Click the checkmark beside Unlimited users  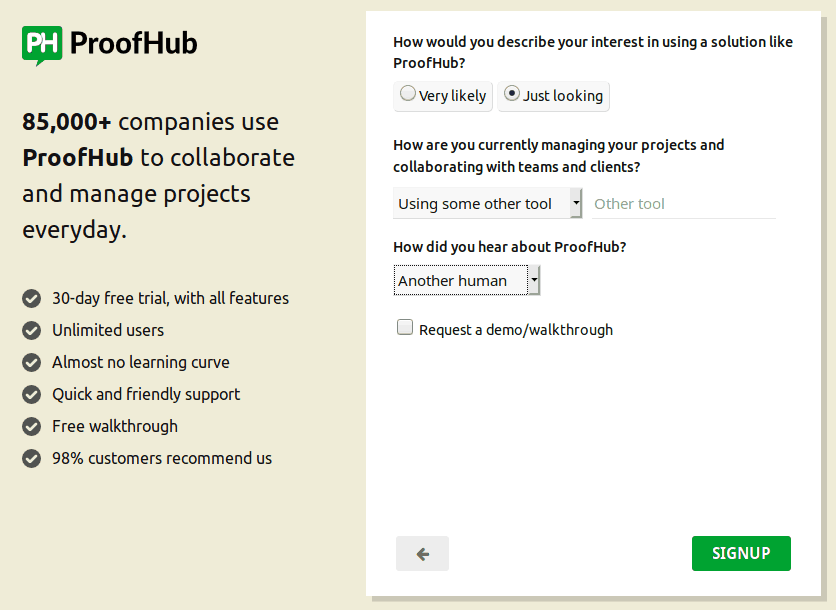click(x=31, y=331)
